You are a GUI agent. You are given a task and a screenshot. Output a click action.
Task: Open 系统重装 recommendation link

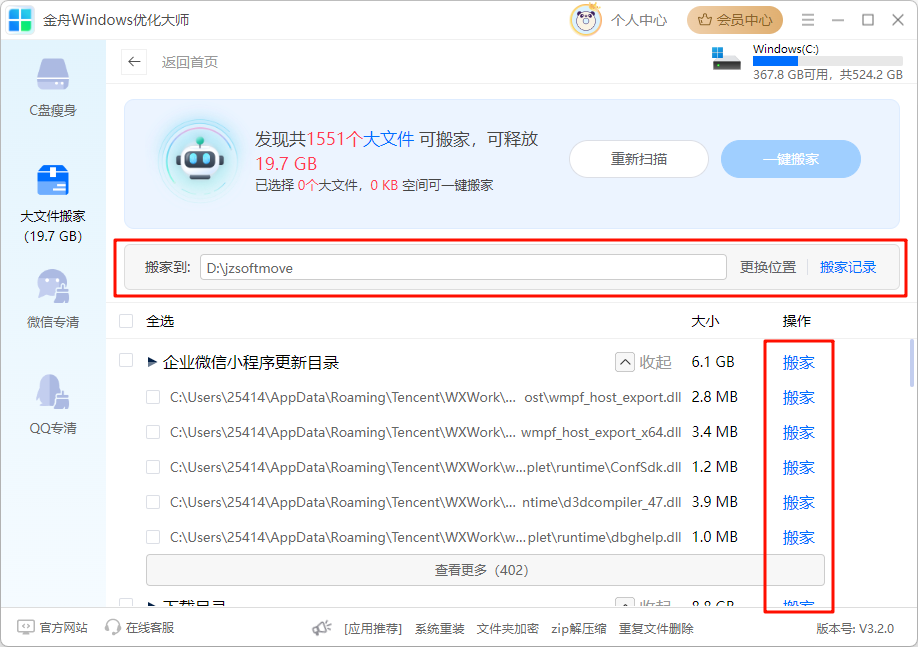(440, 629)
